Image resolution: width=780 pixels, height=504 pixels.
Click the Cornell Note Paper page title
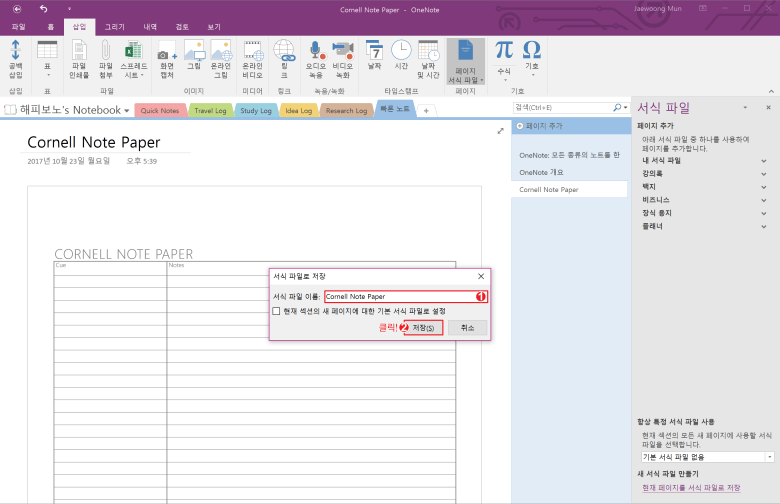click(94, 143)
